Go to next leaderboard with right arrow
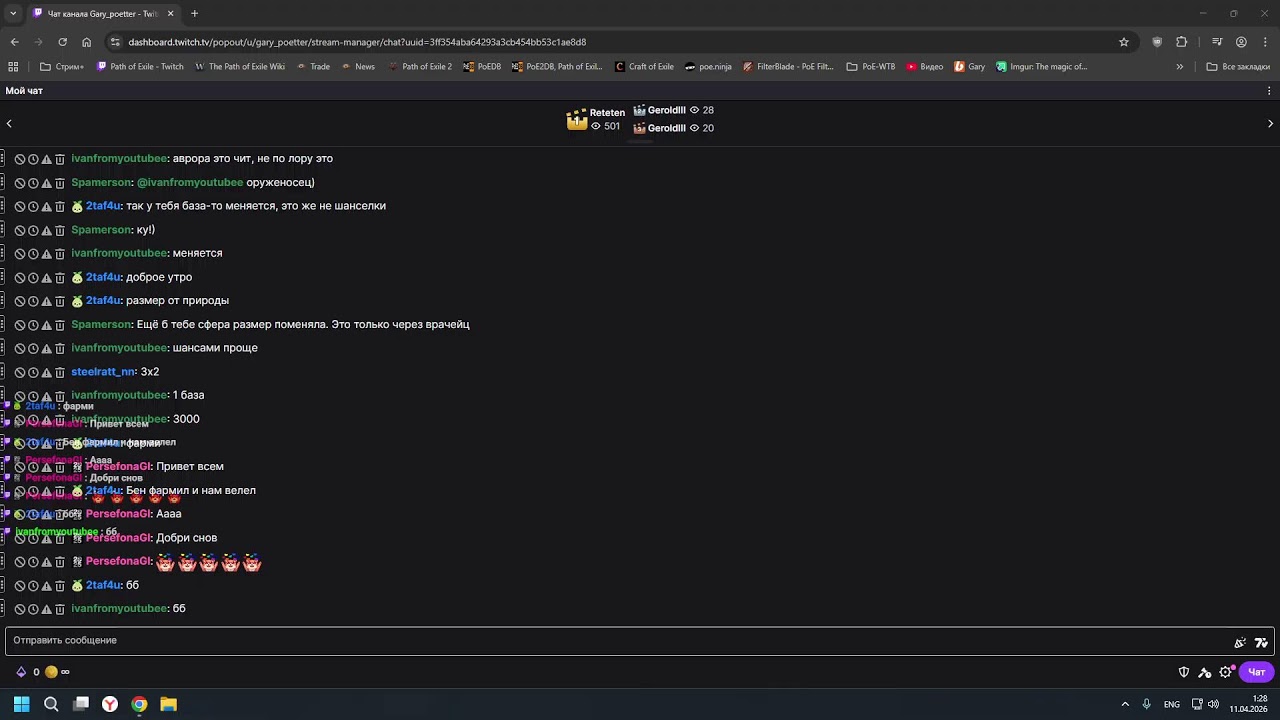The width and height of the screenshot is (1280, 720). [1271, 124]
